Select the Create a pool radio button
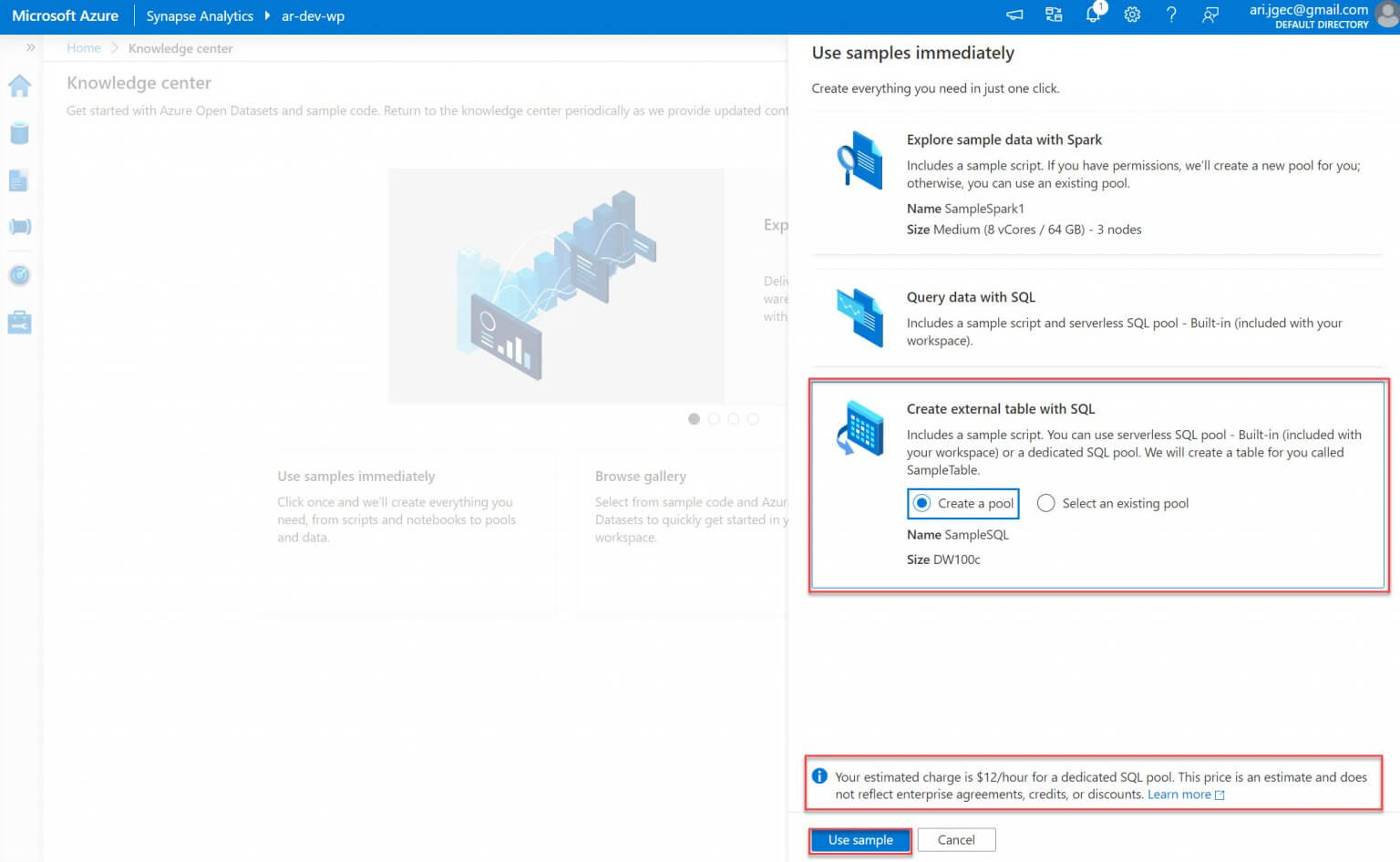 [x=922, y=503]
